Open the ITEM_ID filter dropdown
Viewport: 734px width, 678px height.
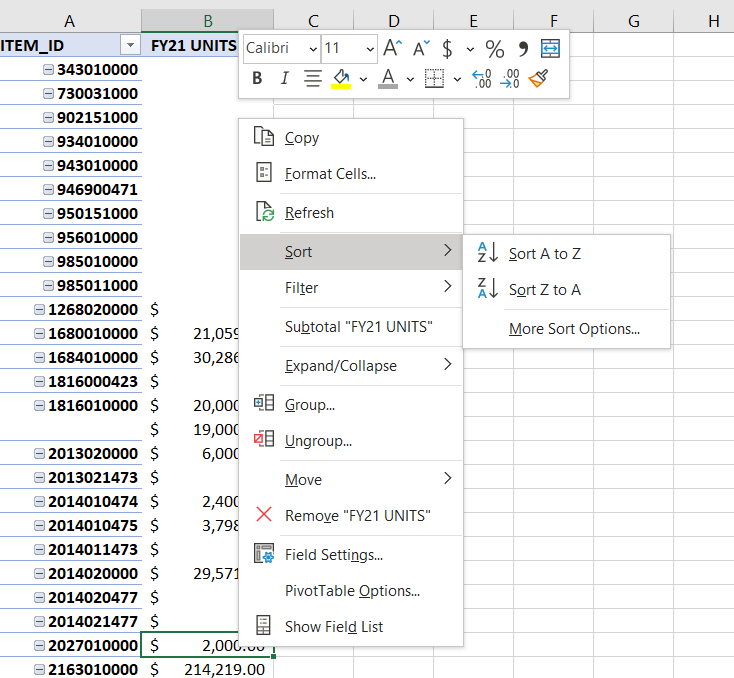[x=130, y=45]
